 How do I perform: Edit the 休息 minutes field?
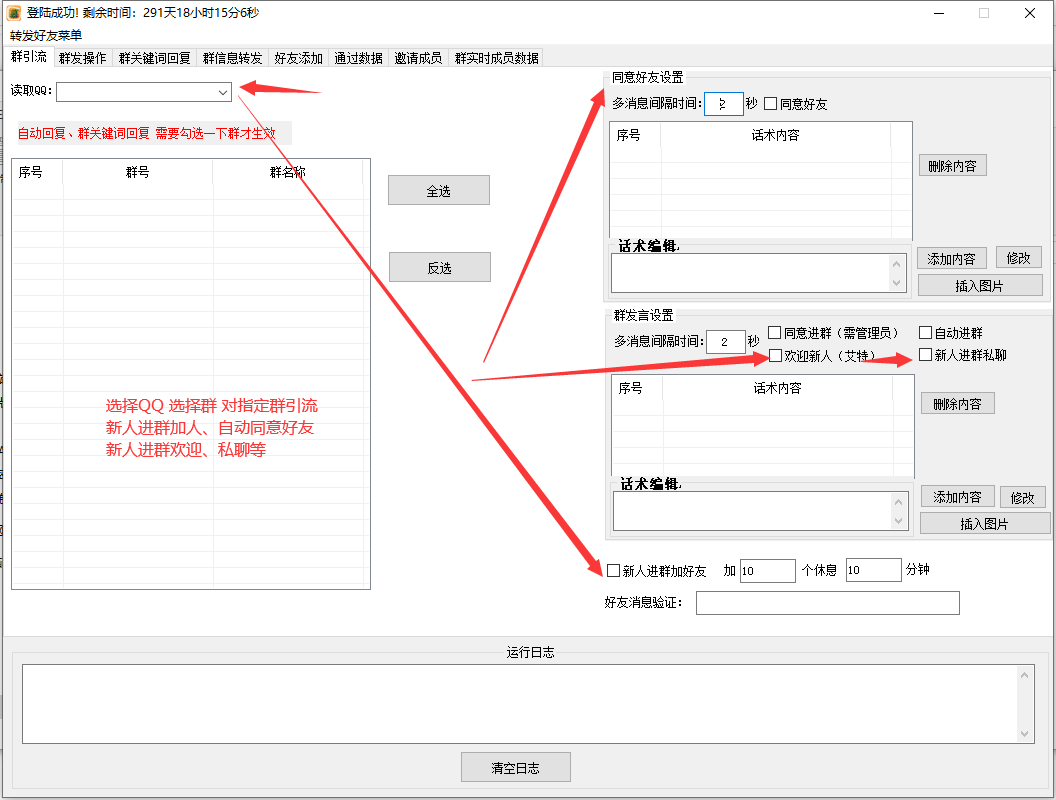pos(873,570)
